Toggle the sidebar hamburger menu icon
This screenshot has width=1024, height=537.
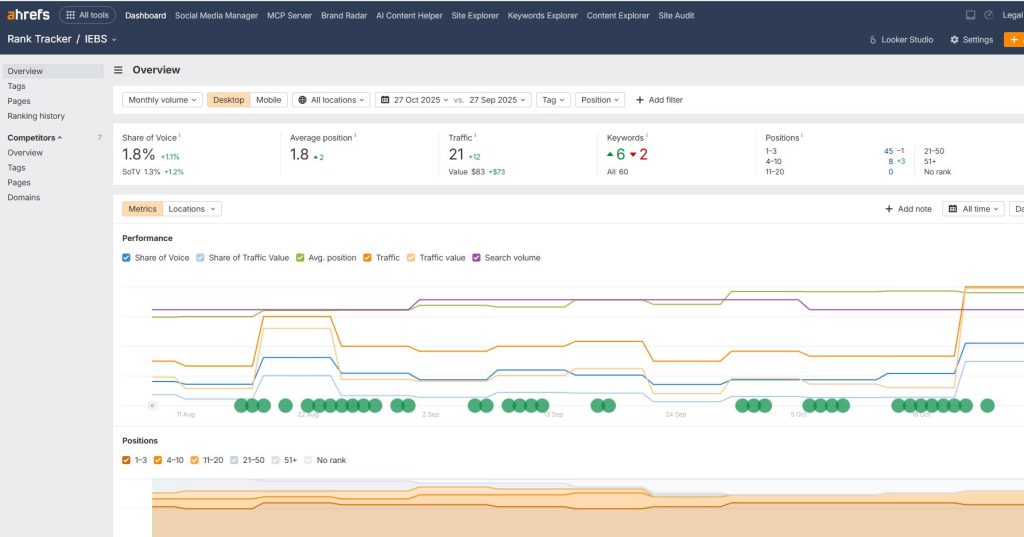click(118, 70)
